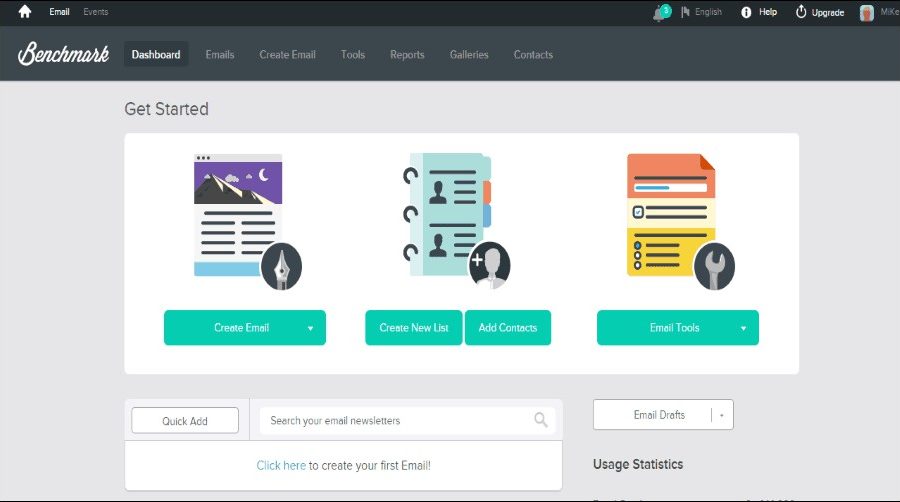Click the Benchmark logo
The height and width of the screenshot is (502, 900).
coord(62,54)
